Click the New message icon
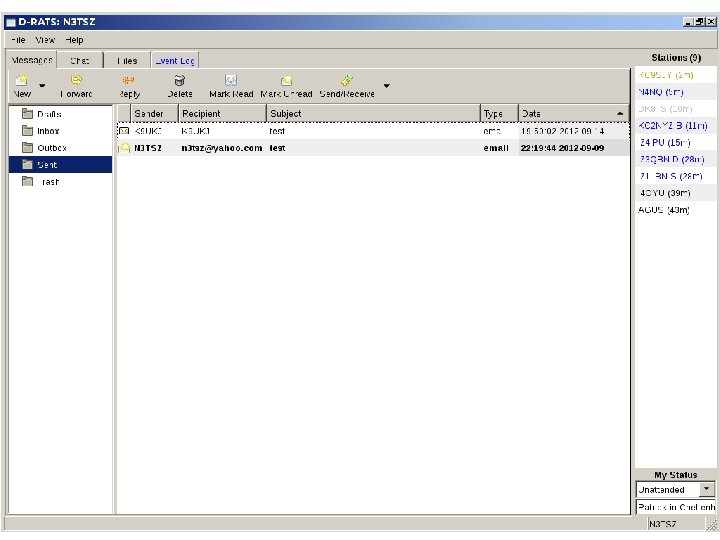Viewport: 720px width, 540px height. coord(22,81)
